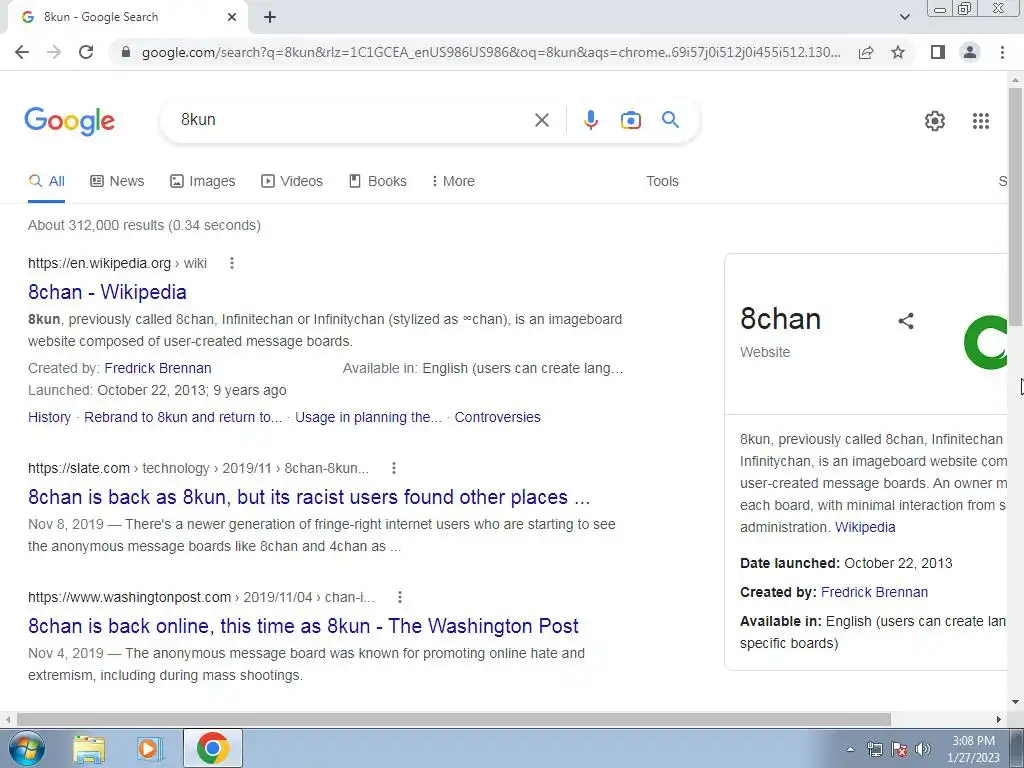Open options for Wikipedia result
This screenshot has height=768, width=1024.
231,263
